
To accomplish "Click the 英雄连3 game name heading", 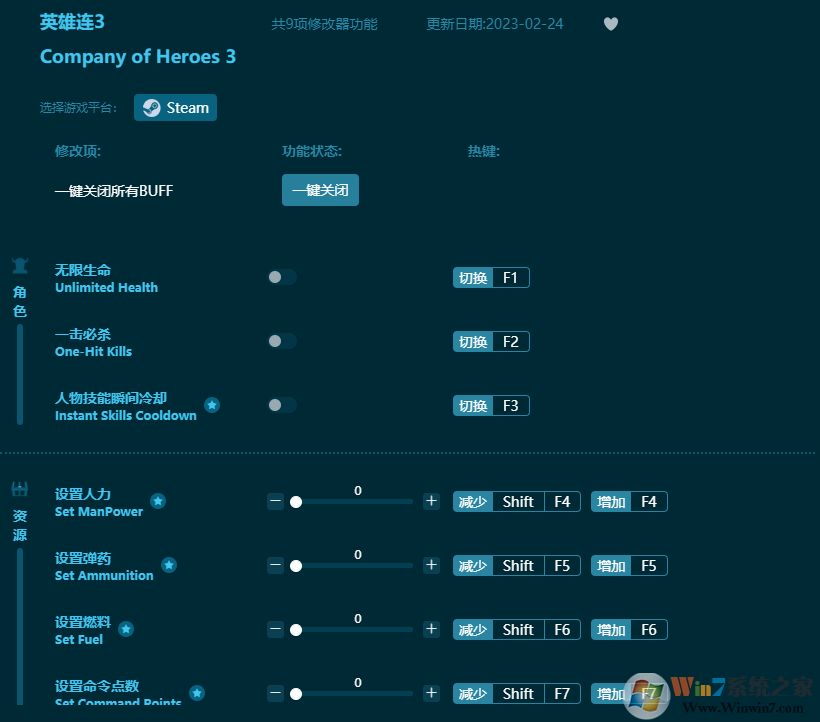I will click(72, 22).
